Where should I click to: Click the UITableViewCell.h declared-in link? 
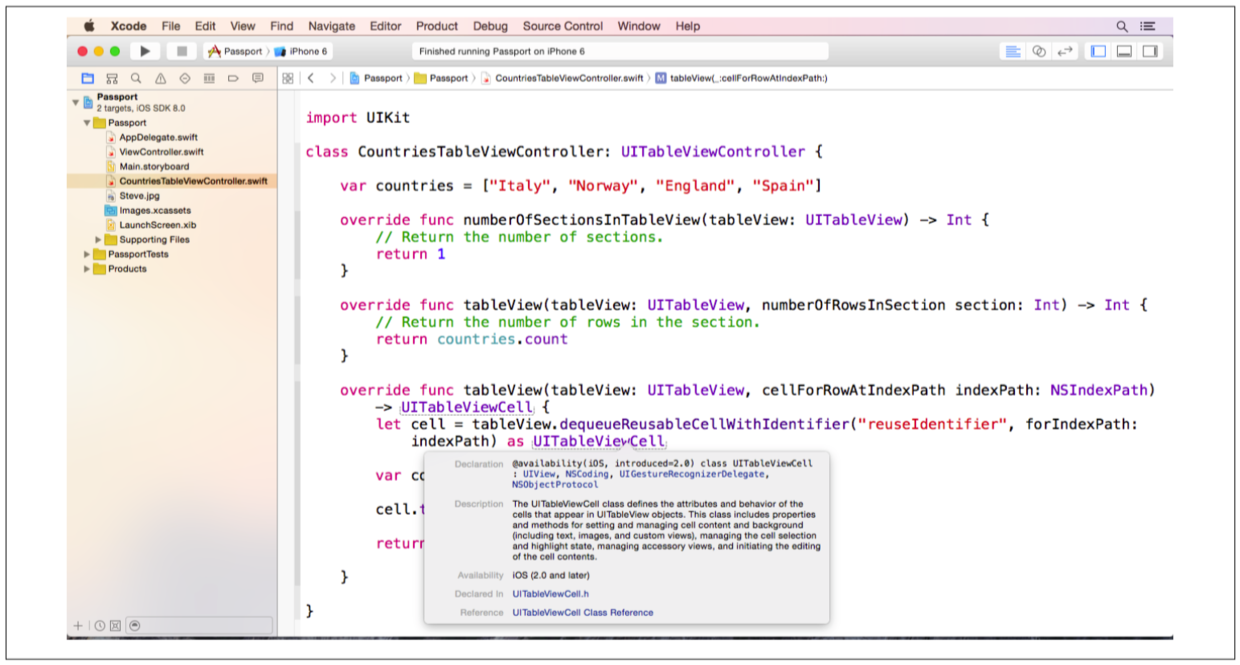pos(550,594)
